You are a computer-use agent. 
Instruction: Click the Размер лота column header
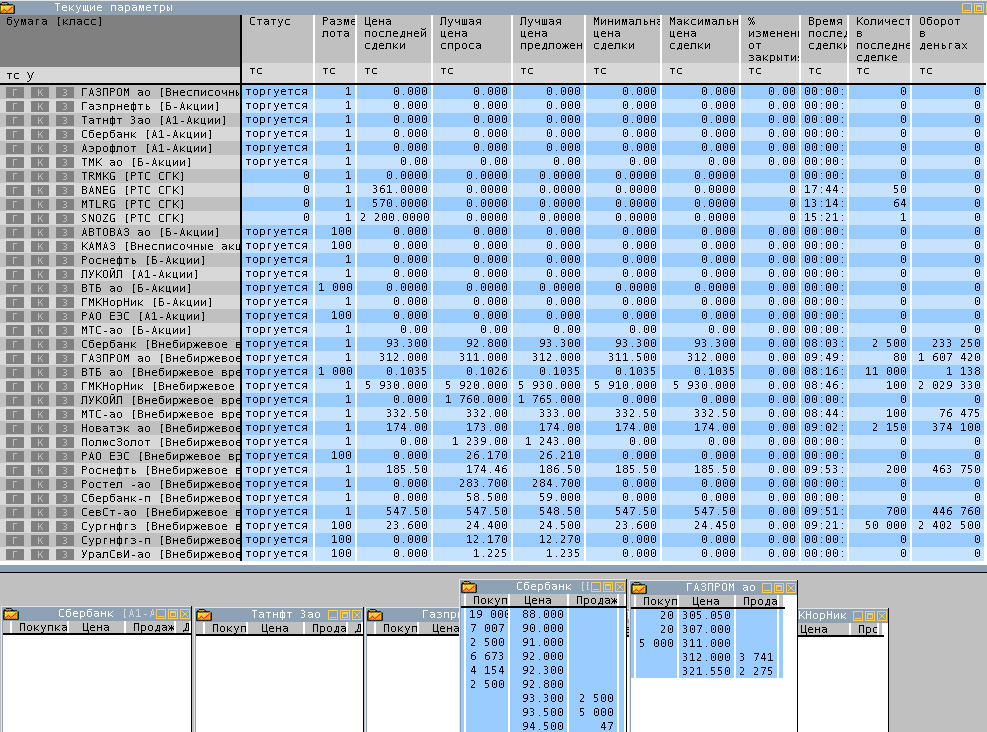coord(336,39)
